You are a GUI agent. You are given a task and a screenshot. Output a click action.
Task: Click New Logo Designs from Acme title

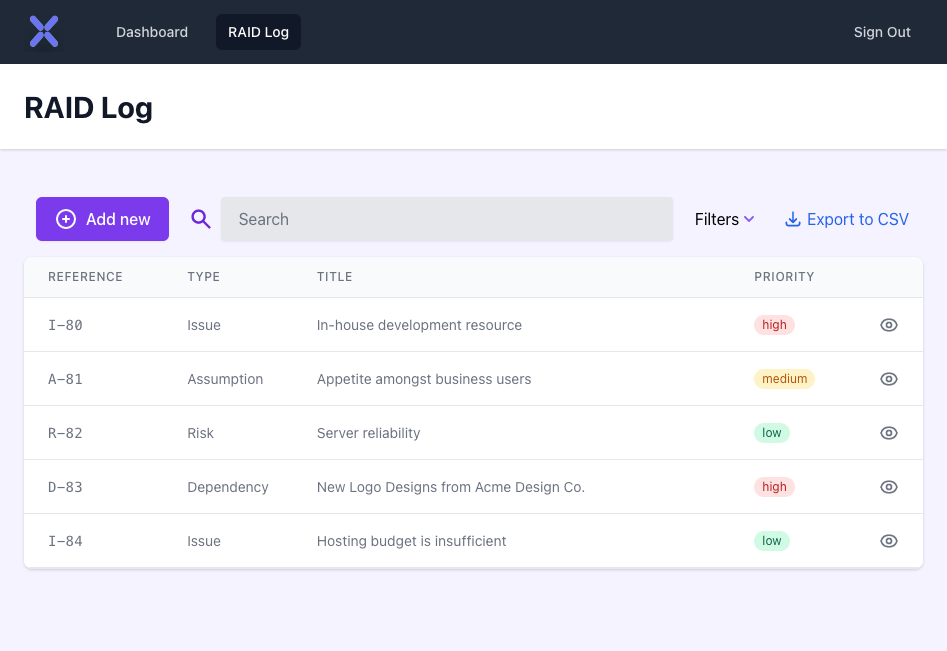[x=451, y=487]
